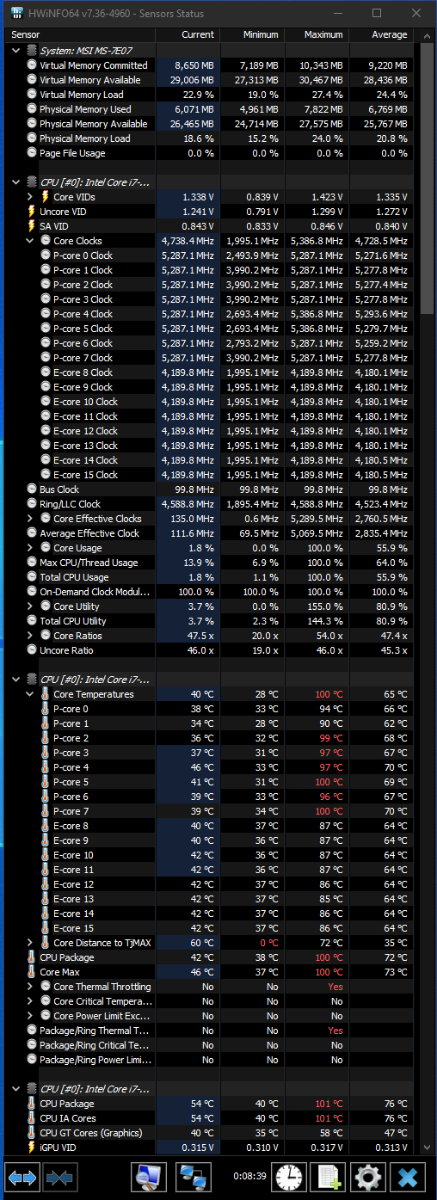The height and width of the screenshot is (1200, 437).
Task: Expand the Core Usage row
Action: pos(30,548)
